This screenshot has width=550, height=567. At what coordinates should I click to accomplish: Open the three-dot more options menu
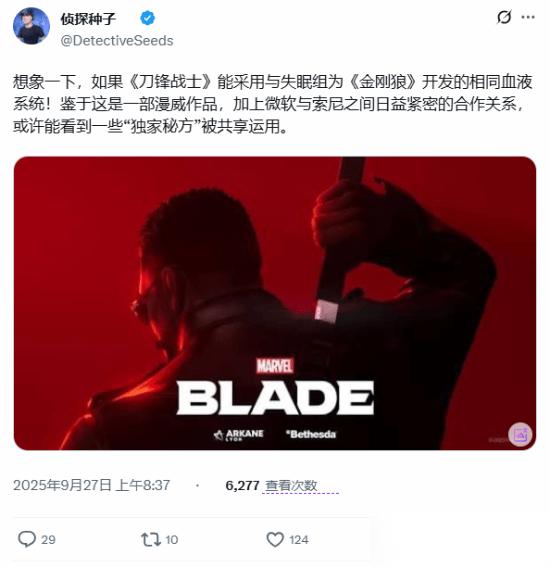coord(528,17)
